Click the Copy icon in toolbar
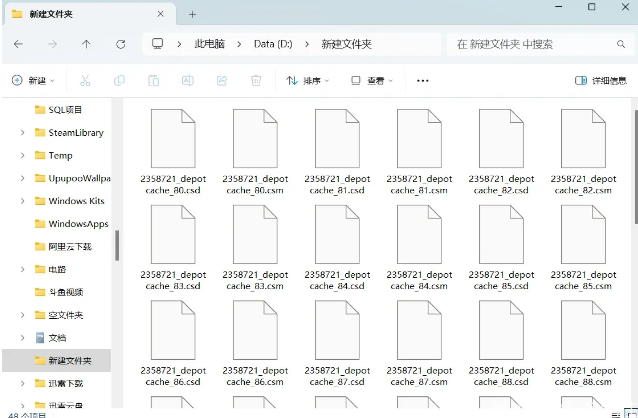This screenshot has width=638, height=418. 119,81
